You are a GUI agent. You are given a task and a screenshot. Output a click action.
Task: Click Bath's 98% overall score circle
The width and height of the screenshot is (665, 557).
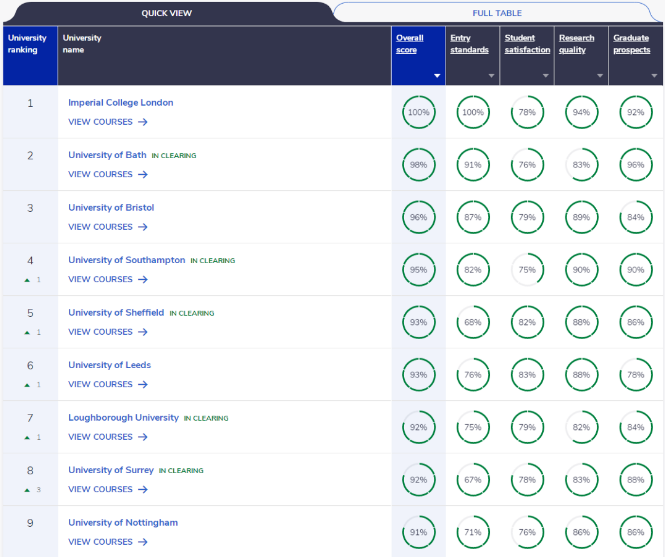tap(419, 165)
